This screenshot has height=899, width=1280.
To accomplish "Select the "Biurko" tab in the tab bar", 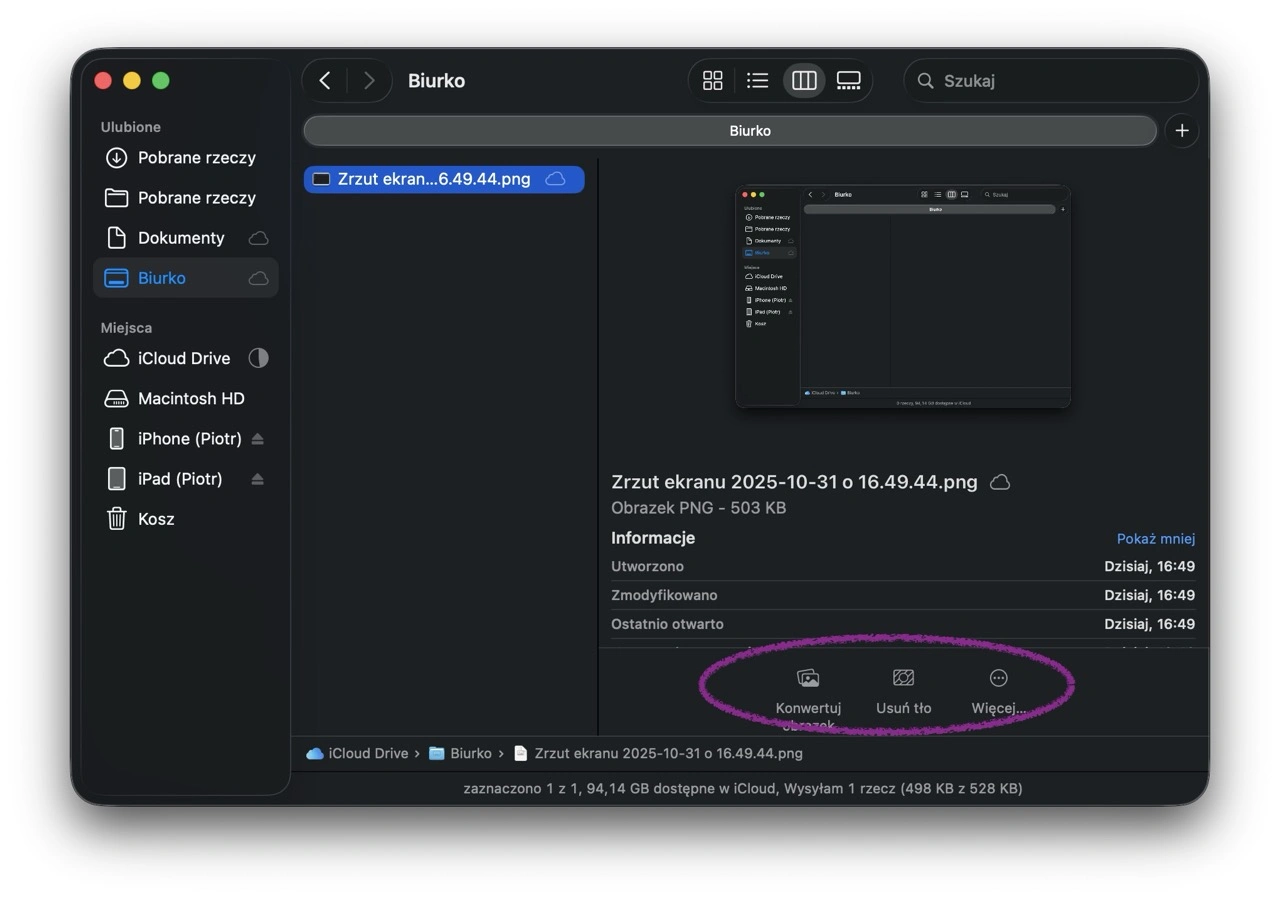I will pyautogui.click(x=749, y=130).
